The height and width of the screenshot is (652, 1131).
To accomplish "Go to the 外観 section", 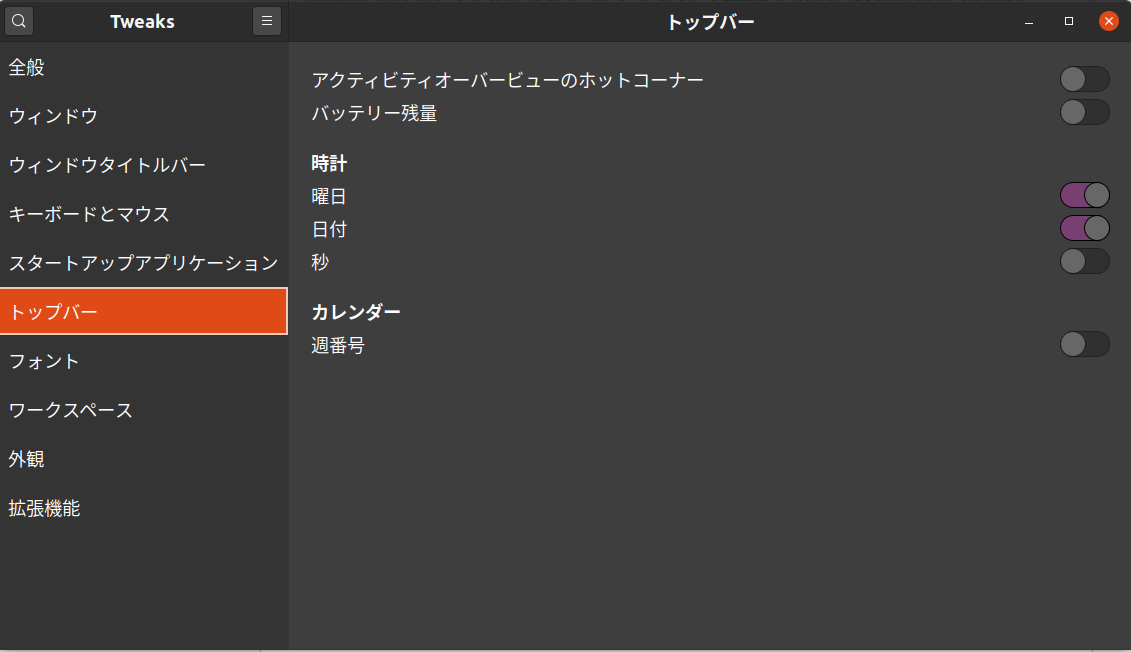I will coord(144,459).
